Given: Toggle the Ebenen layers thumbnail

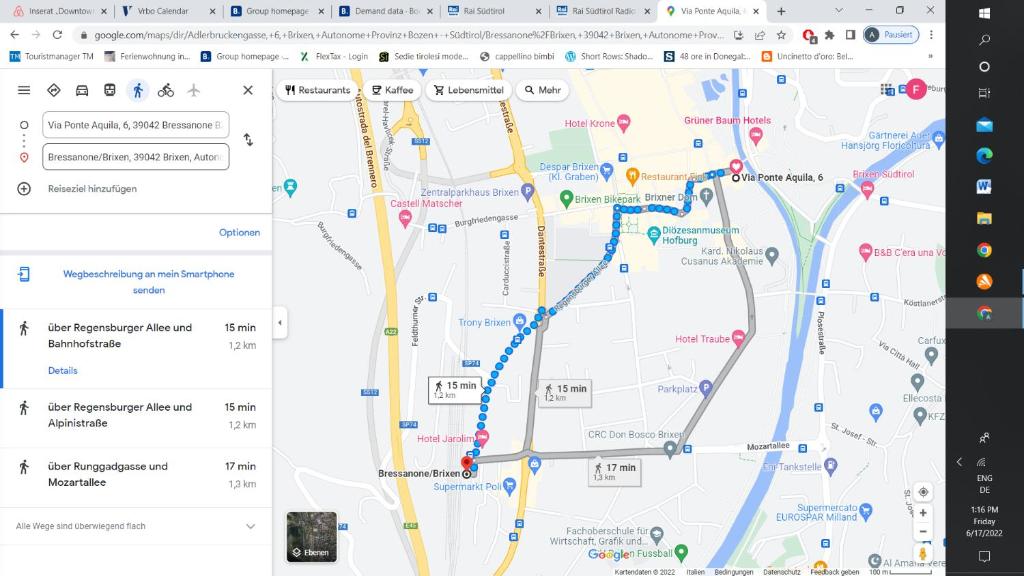Looking at the screenshot, I should (x=311, y=537).
